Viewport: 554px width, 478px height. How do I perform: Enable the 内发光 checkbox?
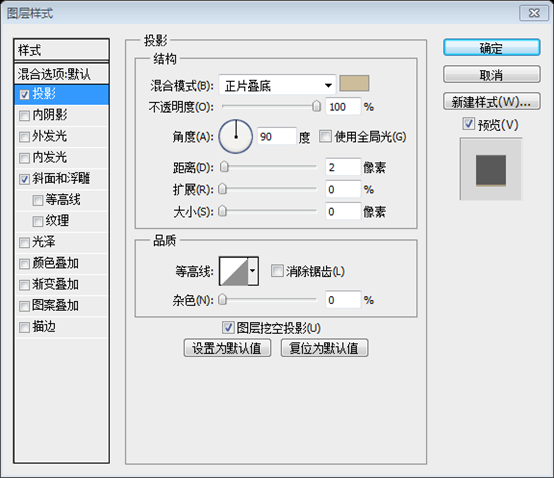click(x=24, y=158)
